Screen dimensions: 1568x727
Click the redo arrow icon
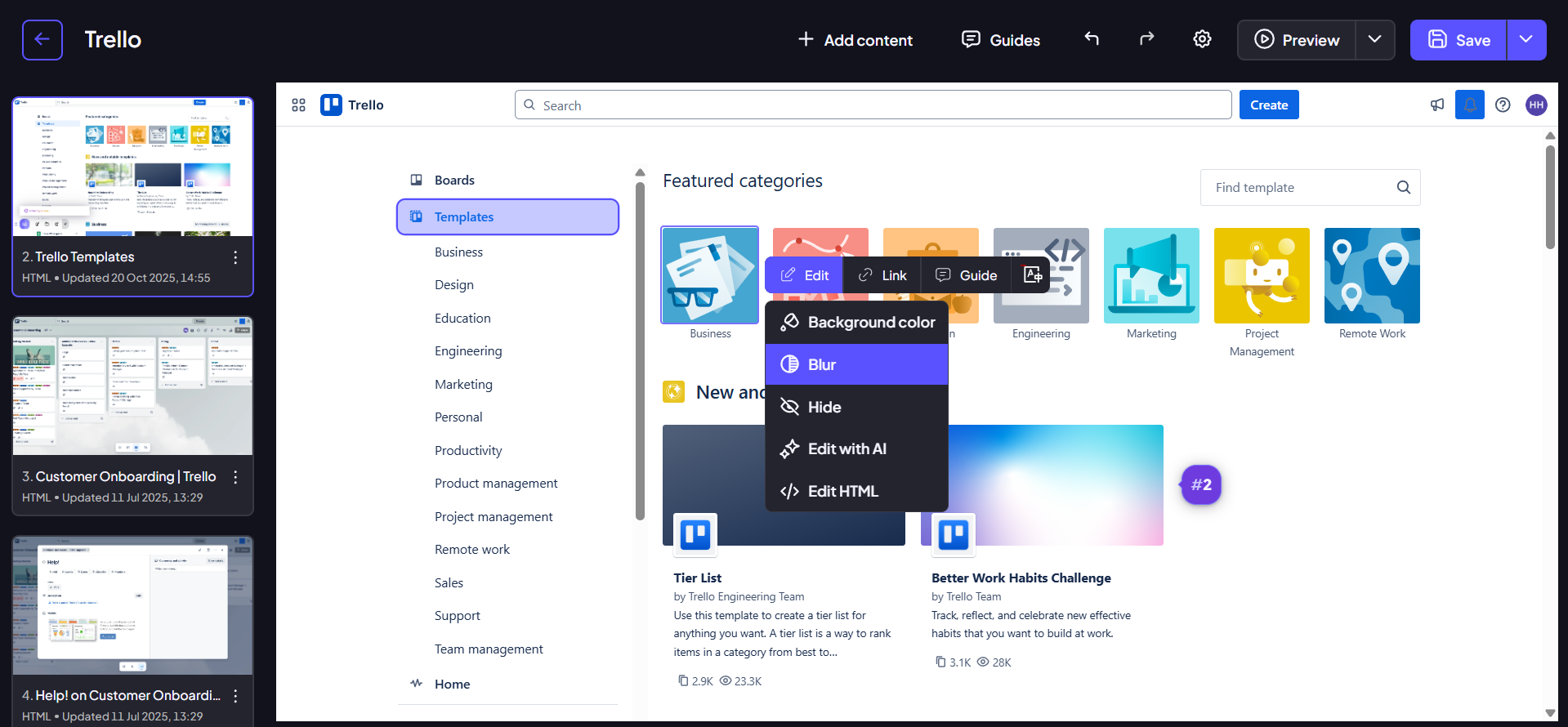click(x=1146, y=38)
